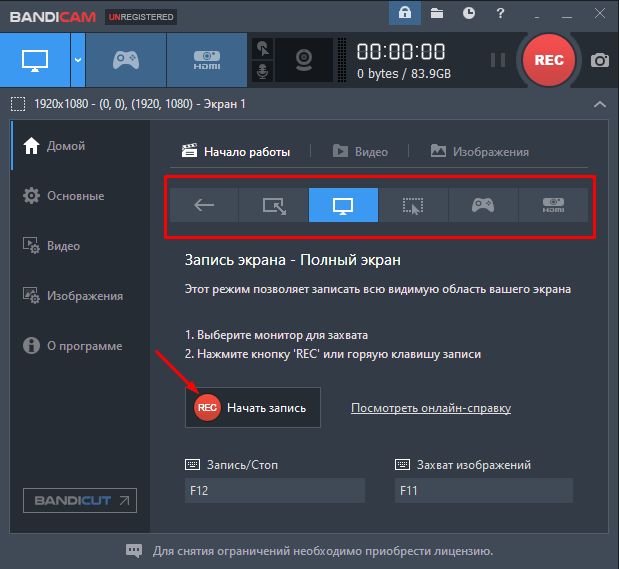Click the Запись экрана - Полный экран heading

293,260
